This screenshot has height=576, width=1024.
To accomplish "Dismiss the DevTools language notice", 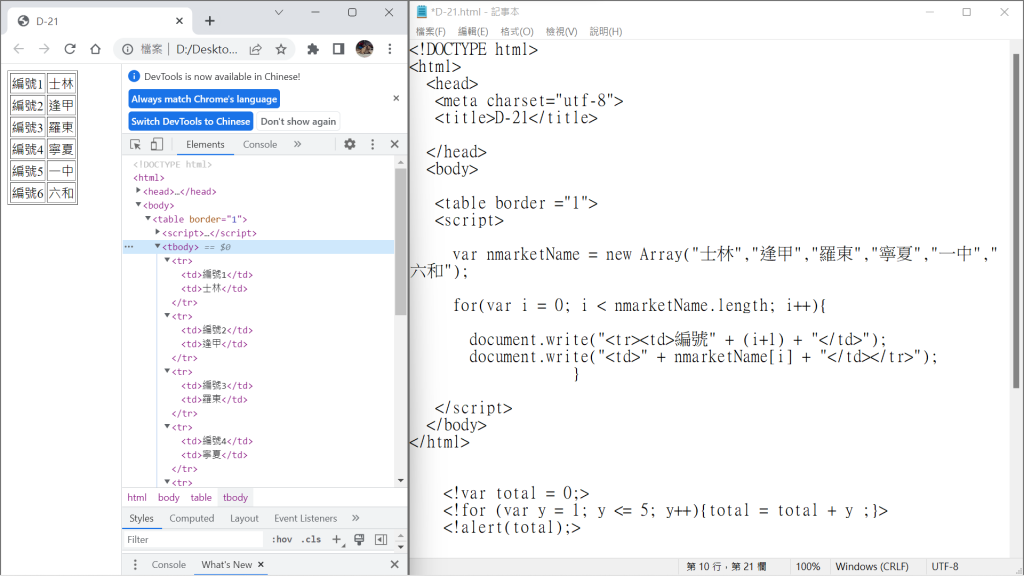I will [396, 98].
